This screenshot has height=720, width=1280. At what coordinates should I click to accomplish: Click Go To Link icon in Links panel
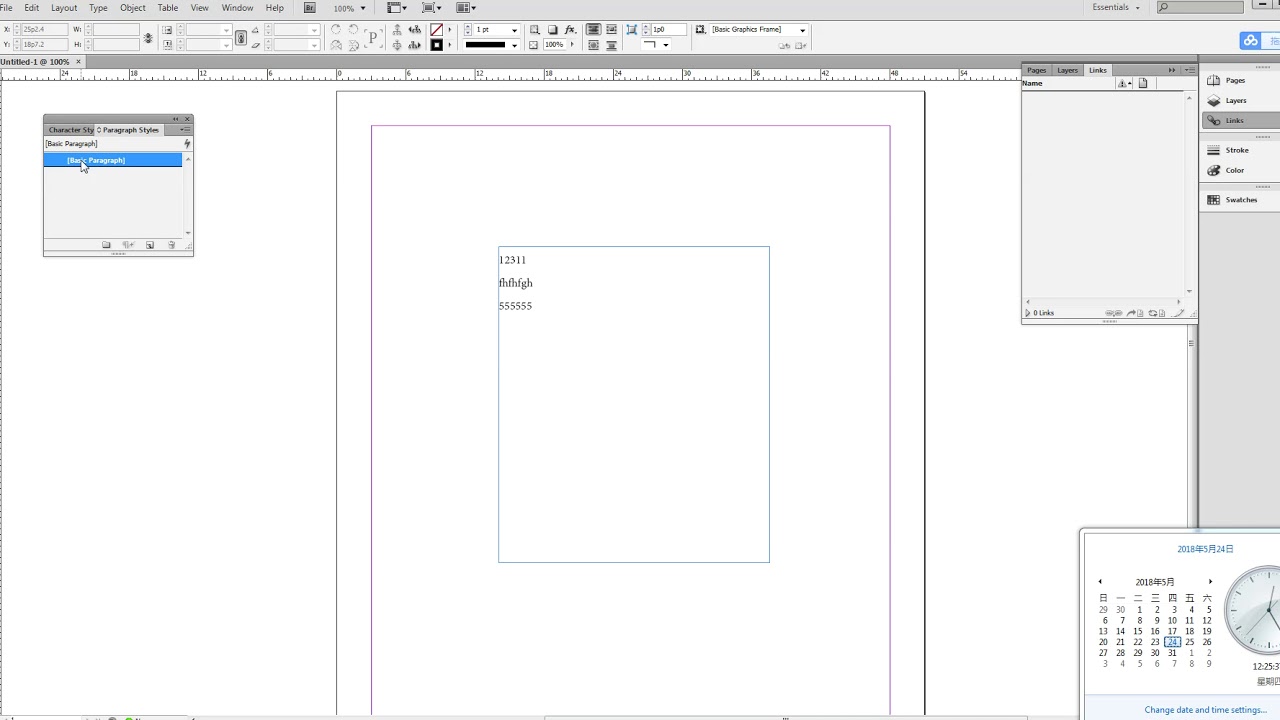(1135, 313)
